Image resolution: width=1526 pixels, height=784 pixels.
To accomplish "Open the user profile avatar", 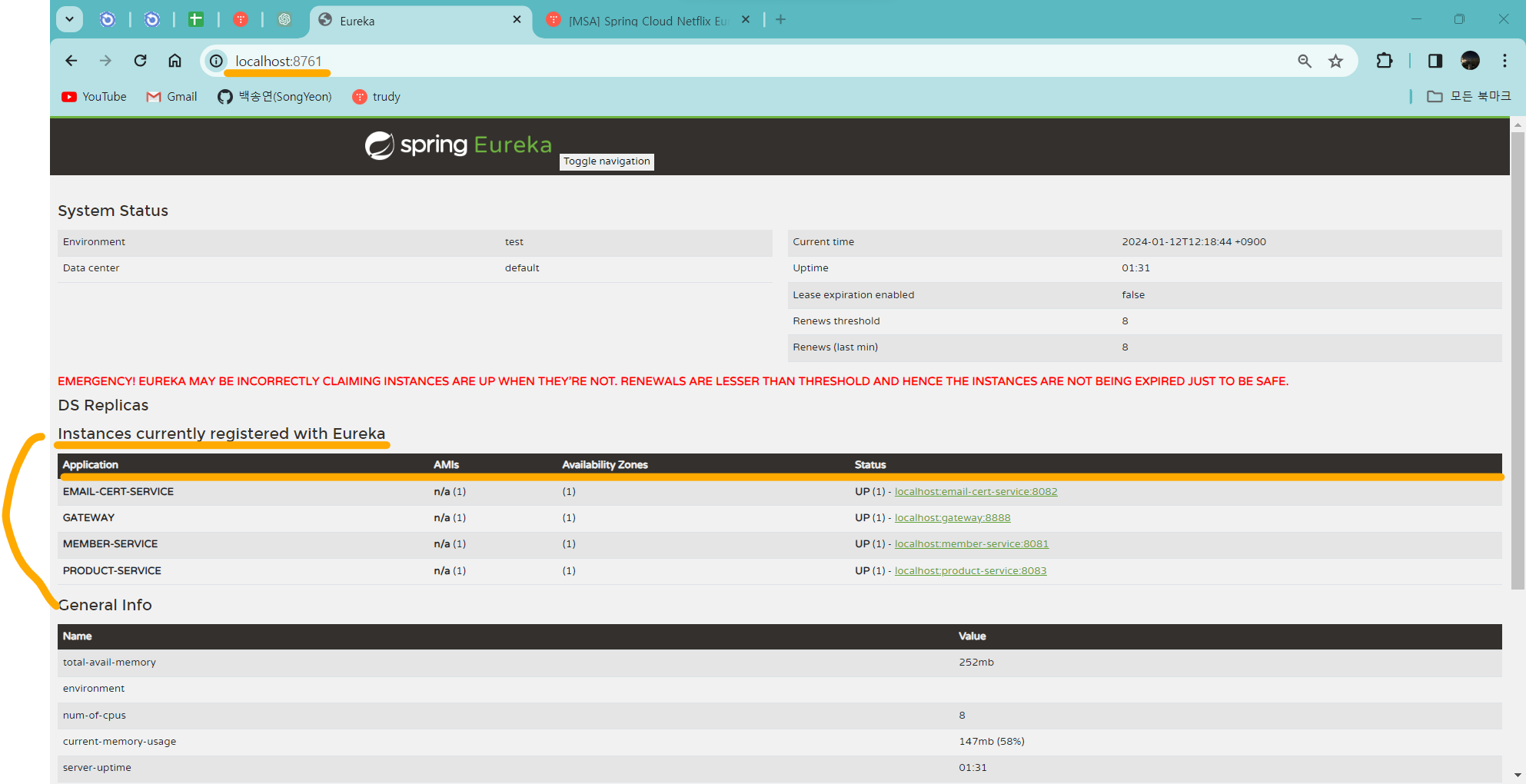I will [1470, 61].
